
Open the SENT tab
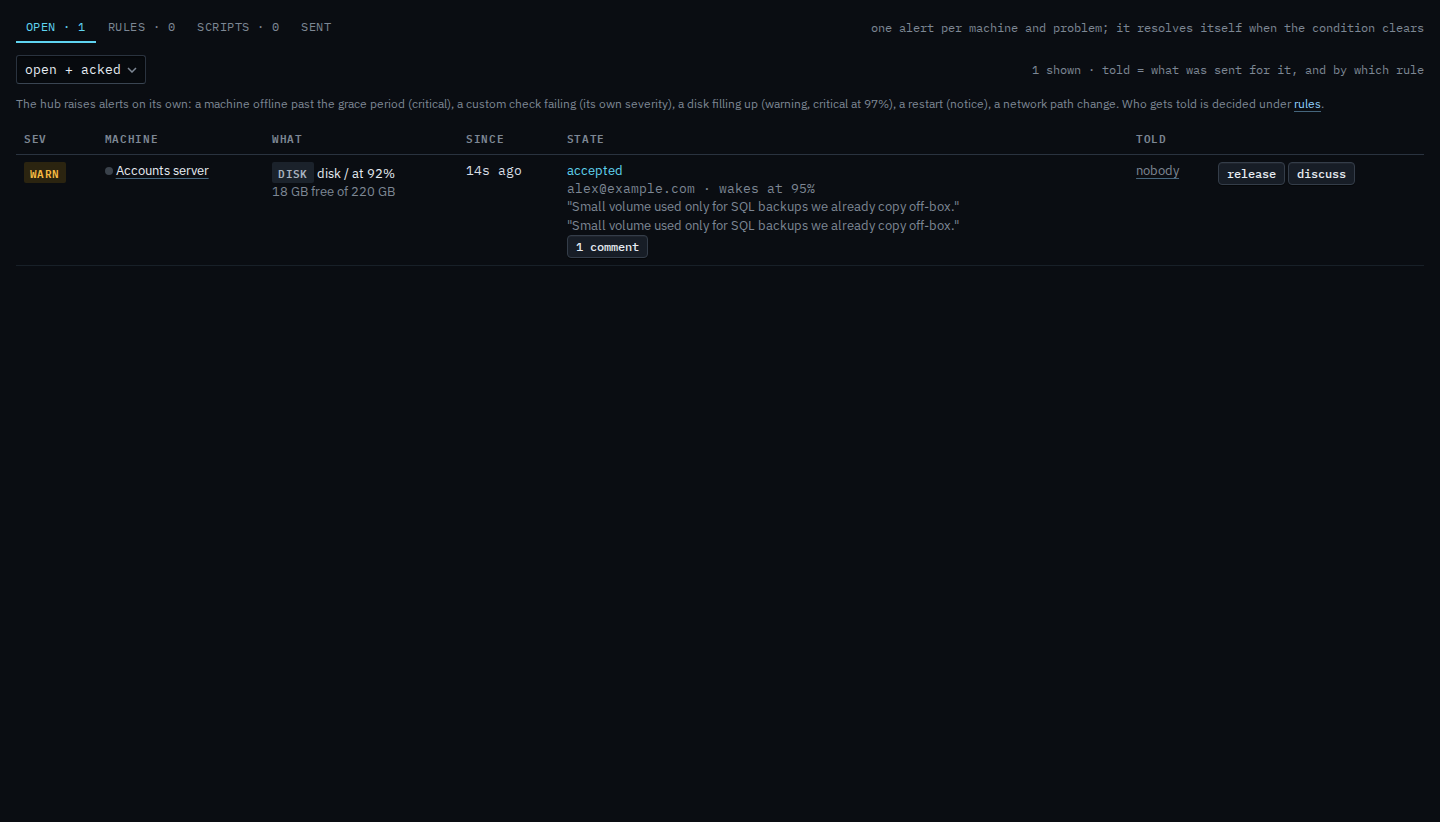point(316,27)
